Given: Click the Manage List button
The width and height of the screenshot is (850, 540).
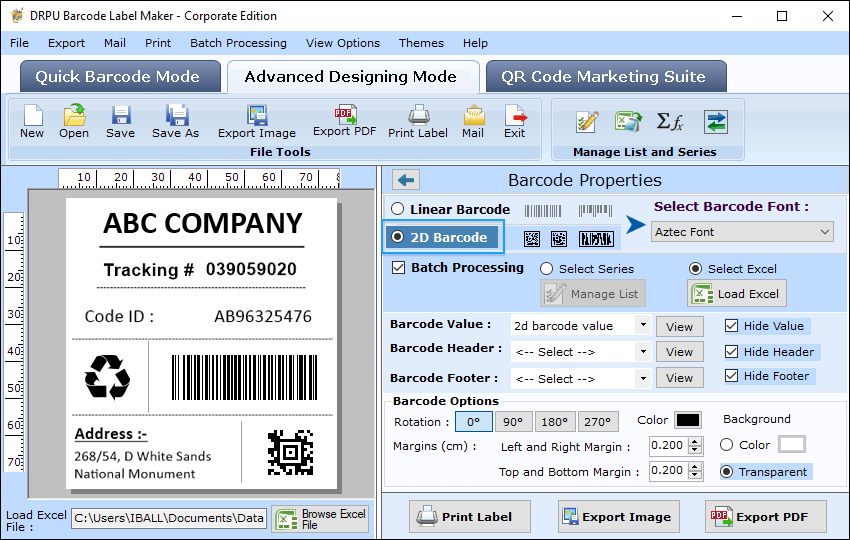Looking at the screenshot, I should [593, 294].
